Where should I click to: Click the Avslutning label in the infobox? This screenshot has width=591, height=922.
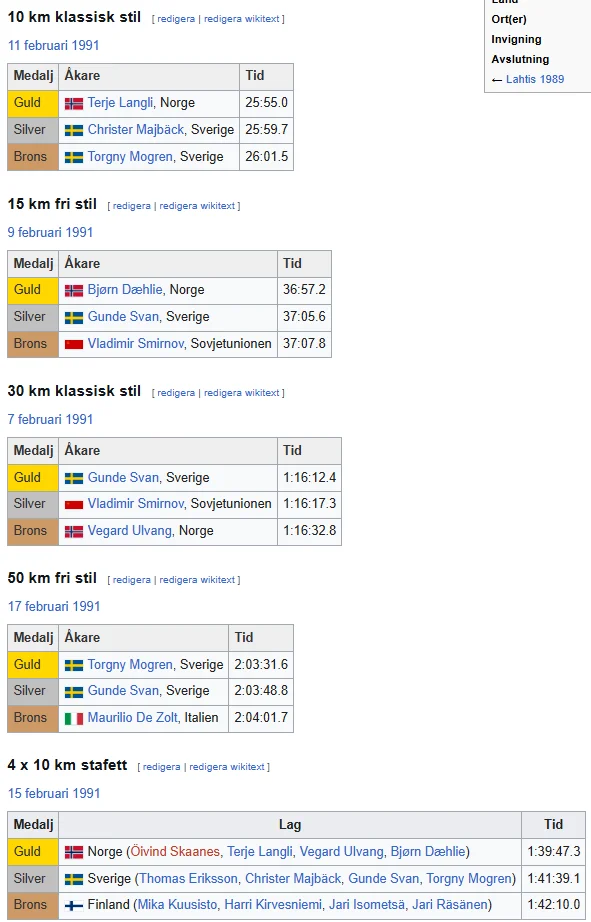(520, 59)
